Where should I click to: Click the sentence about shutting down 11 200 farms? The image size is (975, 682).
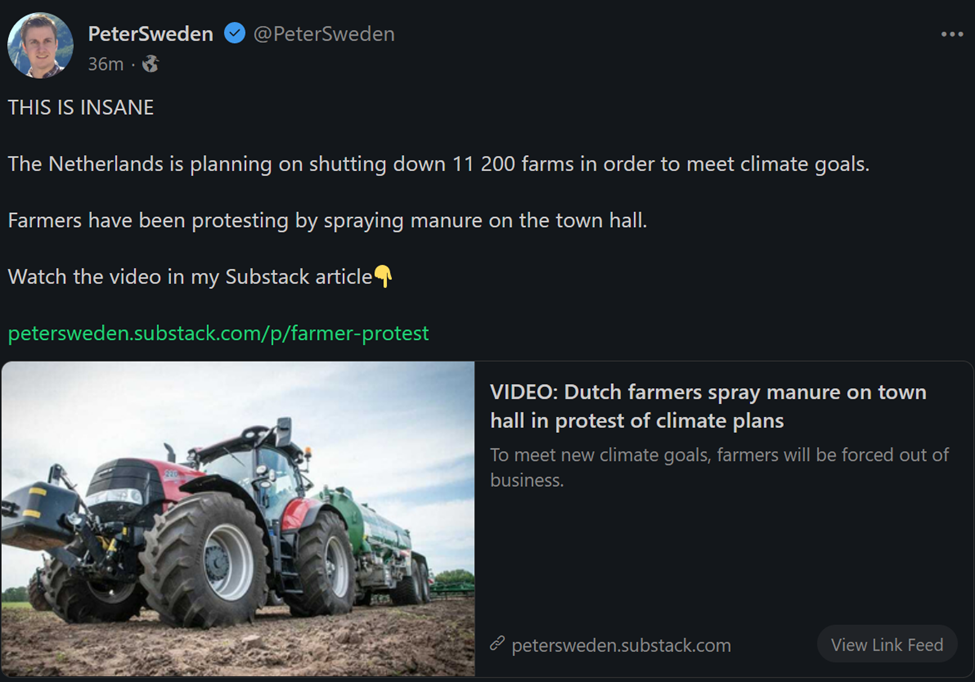438,164
